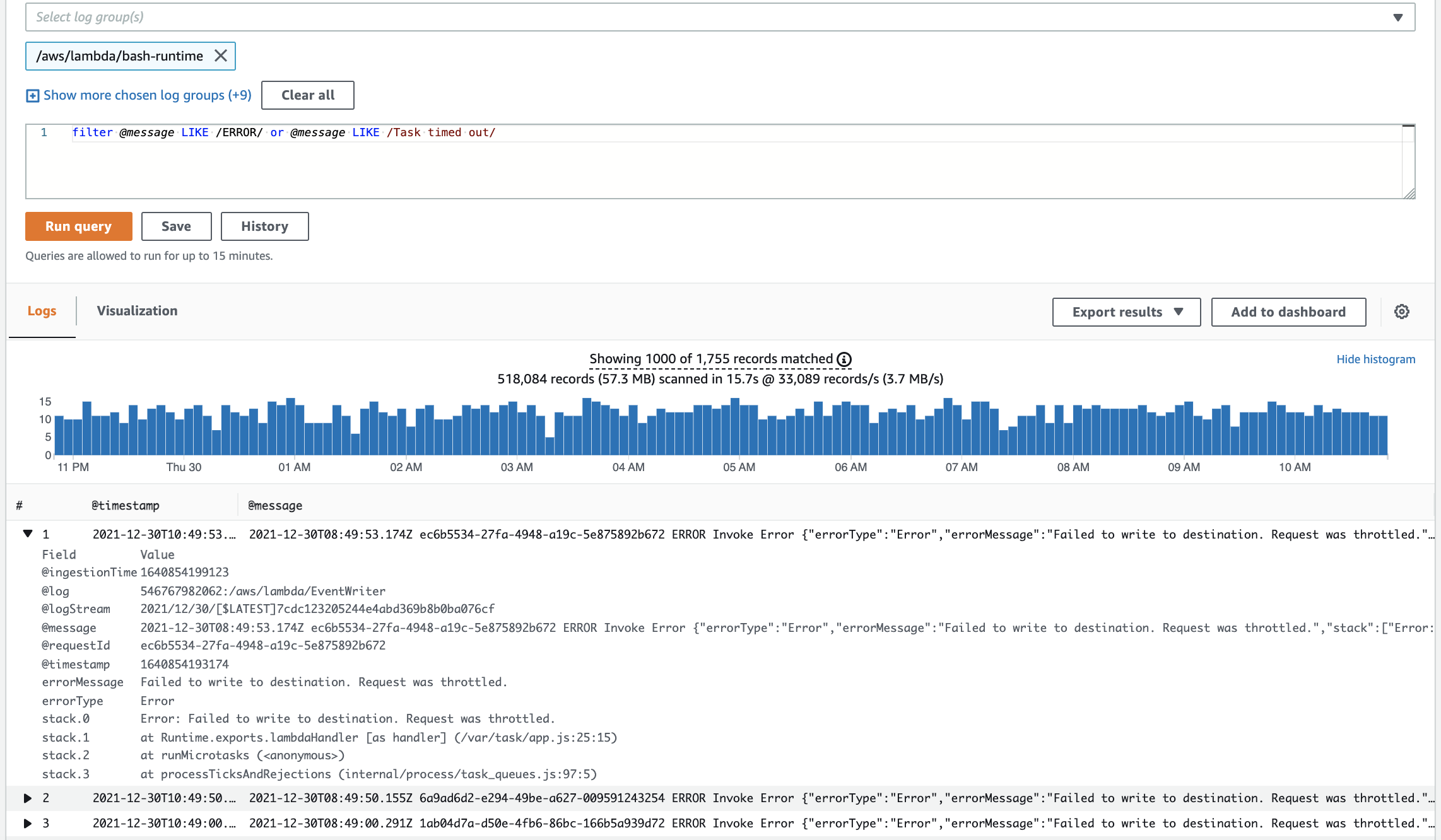Open the query History

point(264,226)
